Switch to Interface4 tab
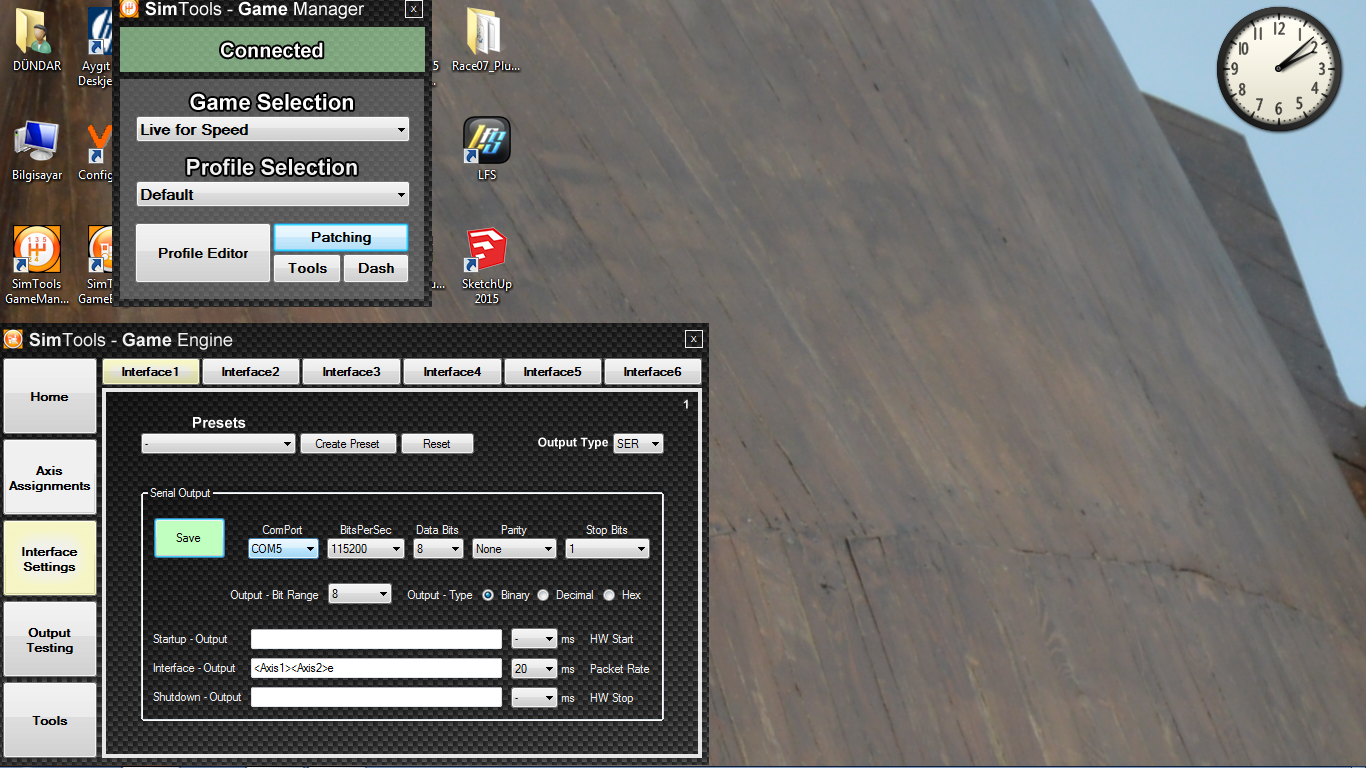Viewport: 1366px width, 768px height. point(452,372)
